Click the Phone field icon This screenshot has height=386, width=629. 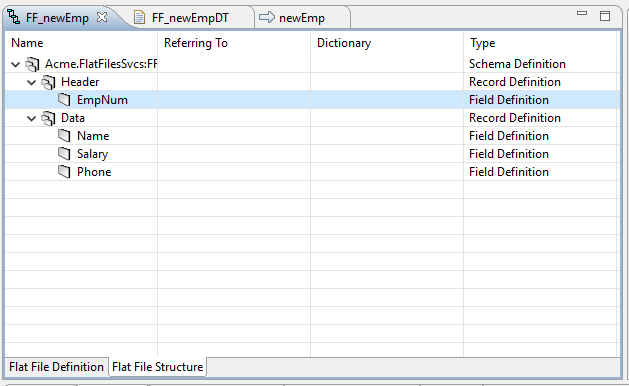tap(64, 172)
